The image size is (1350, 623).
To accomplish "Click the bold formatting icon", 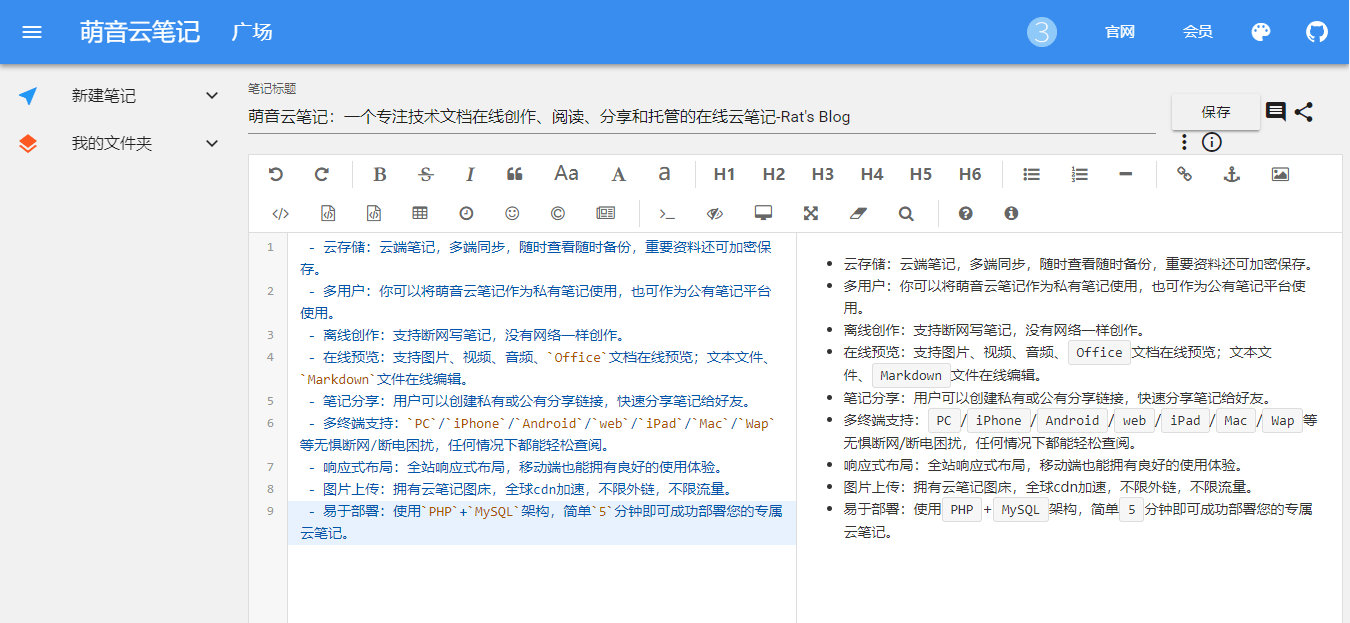I will click(x=380, y=174).
